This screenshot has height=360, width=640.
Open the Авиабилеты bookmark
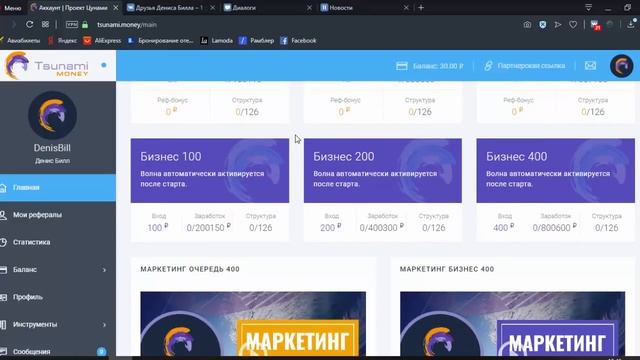(x=20, y=40)
